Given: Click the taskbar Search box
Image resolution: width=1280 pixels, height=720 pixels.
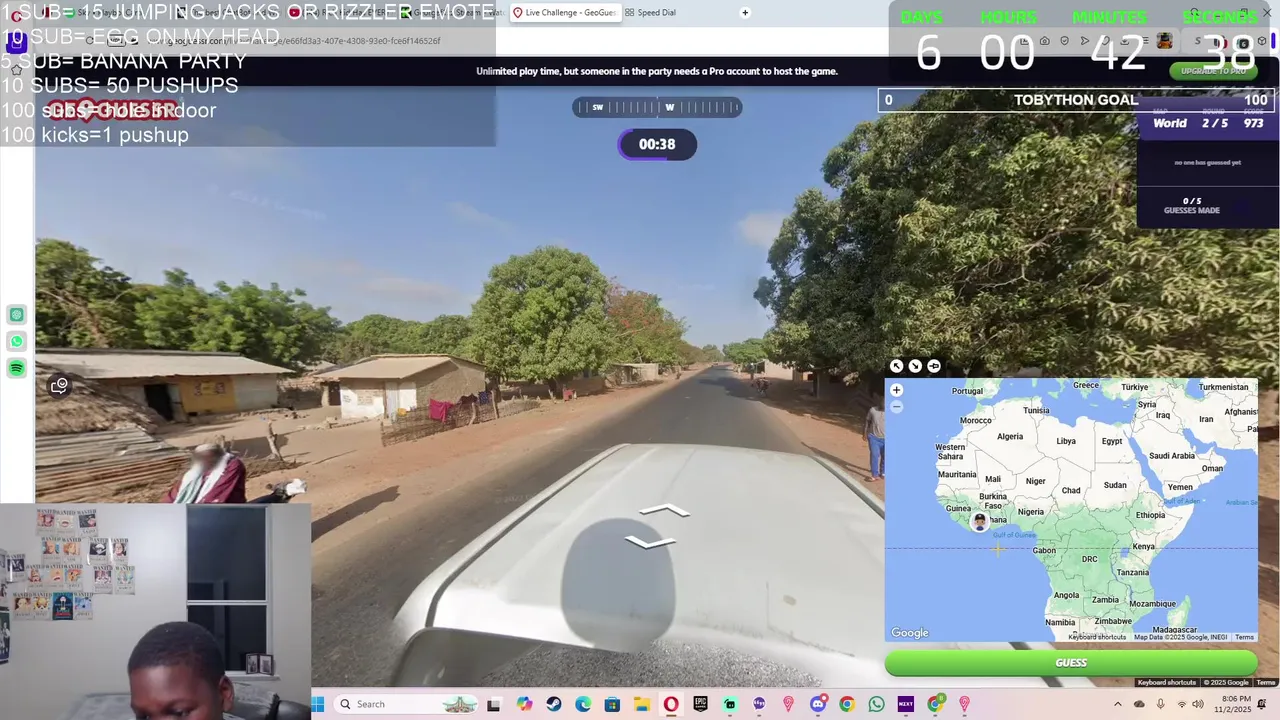Looking at the screenshot, I should pyautogui.click(x=407, y=704).
